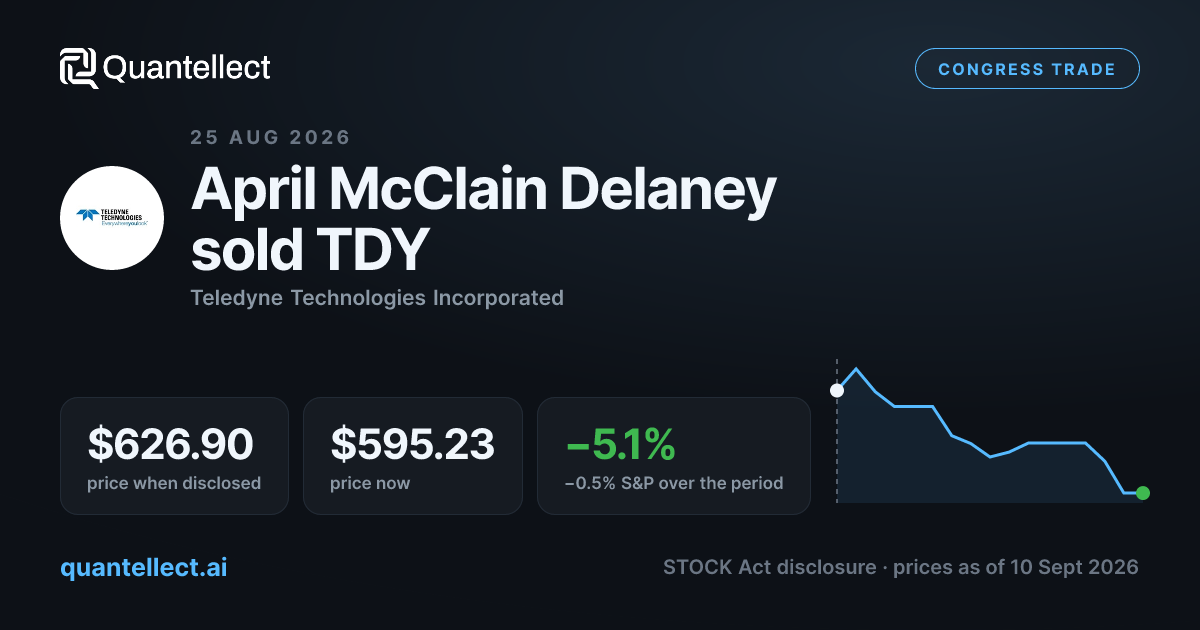Screen dimensions: 1200x630
Task: Click the −0.5% S&P comparison text
Action: pyautogui.click(x=674, y=483)
